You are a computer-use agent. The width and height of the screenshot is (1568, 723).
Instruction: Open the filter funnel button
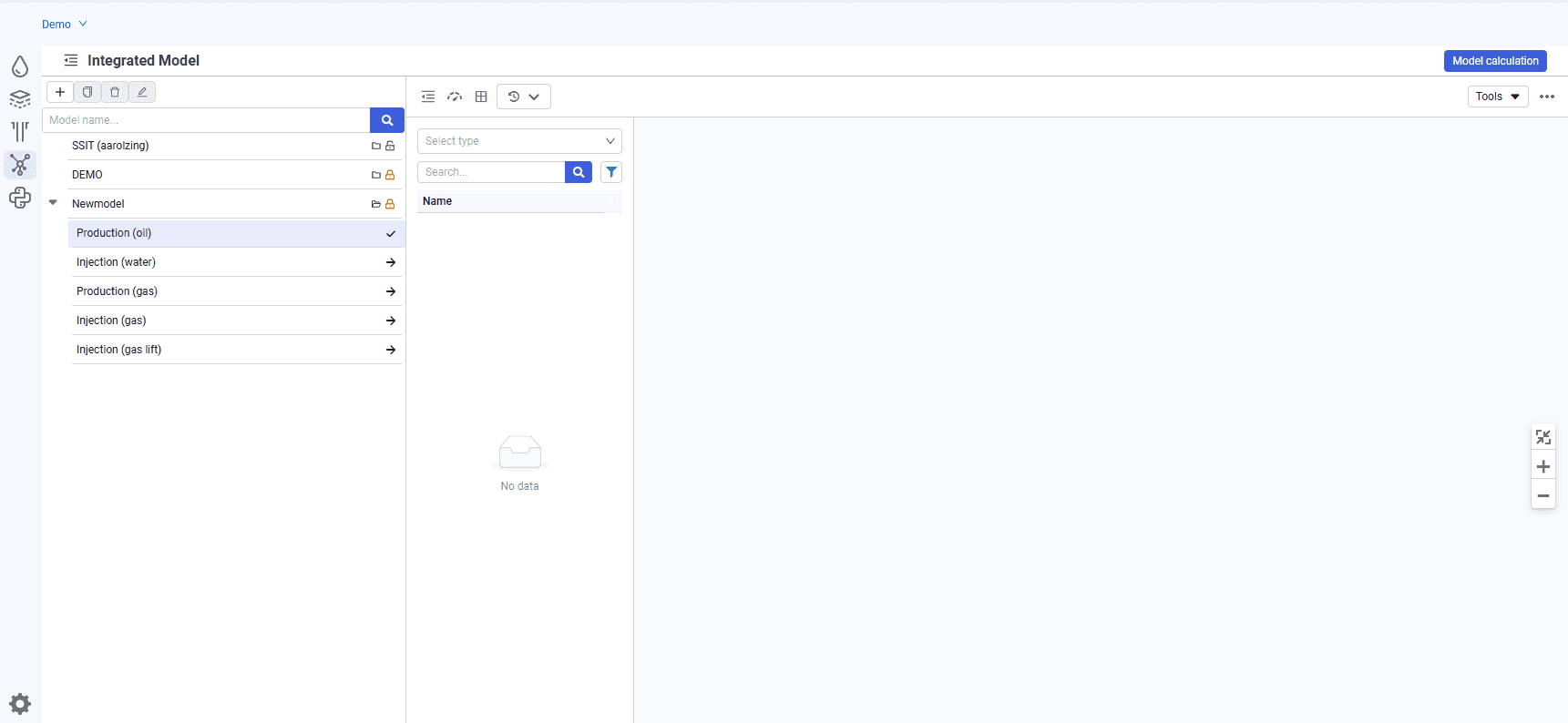click(611, 172)
